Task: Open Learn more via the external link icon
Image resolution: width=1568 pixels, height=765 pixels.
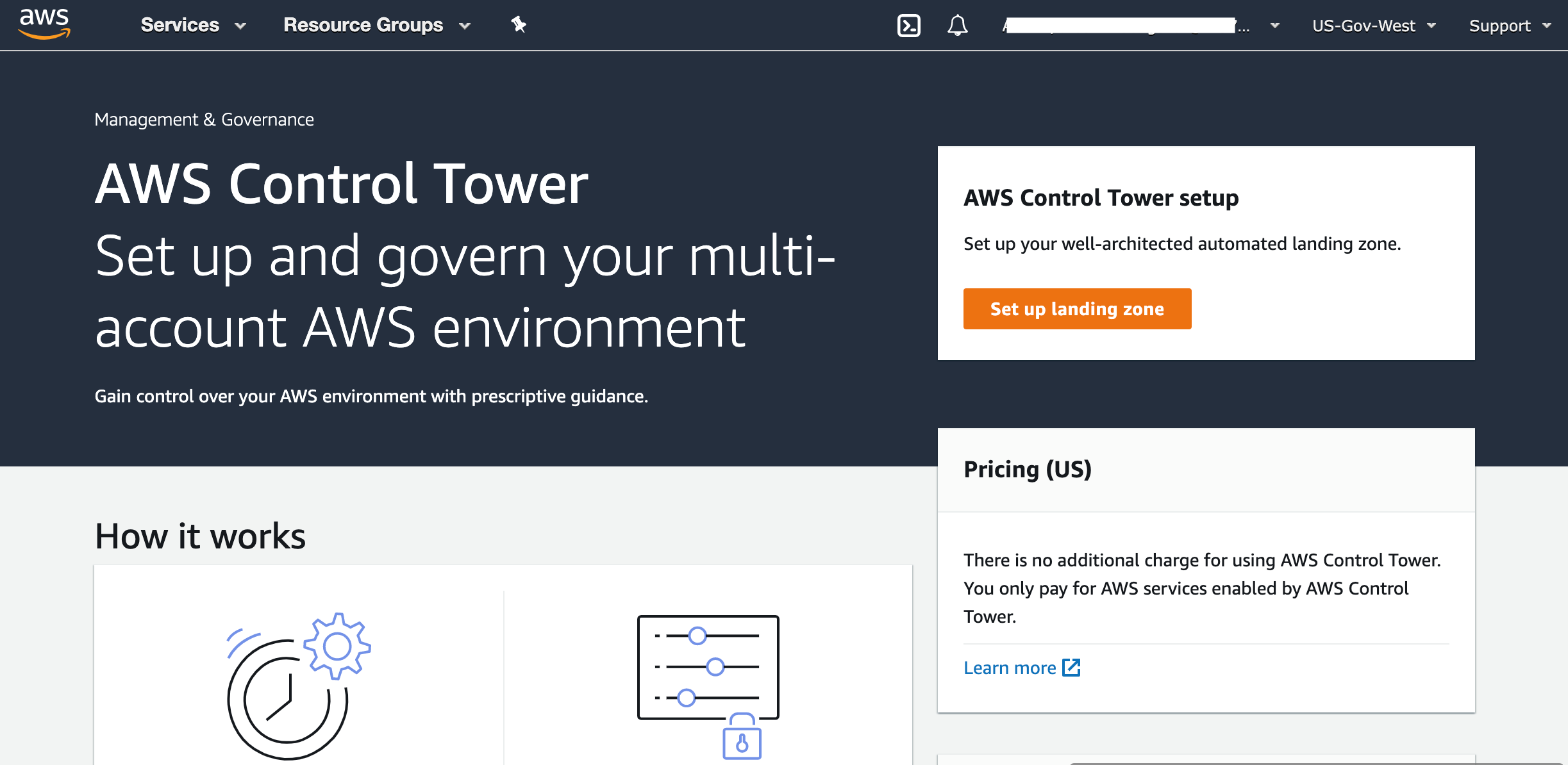Action: [1072, 668]
